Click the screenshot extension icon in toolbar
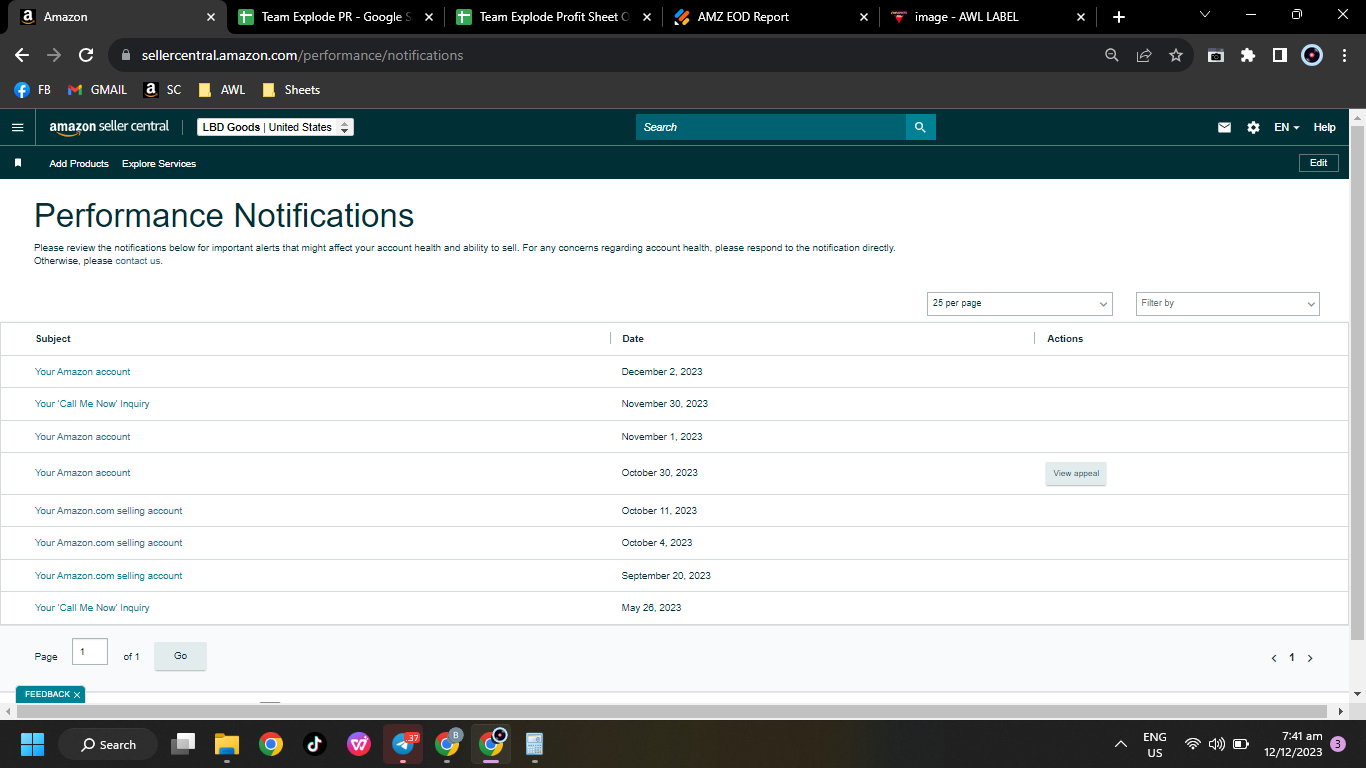1366x768 pixels. (1216, 55)
